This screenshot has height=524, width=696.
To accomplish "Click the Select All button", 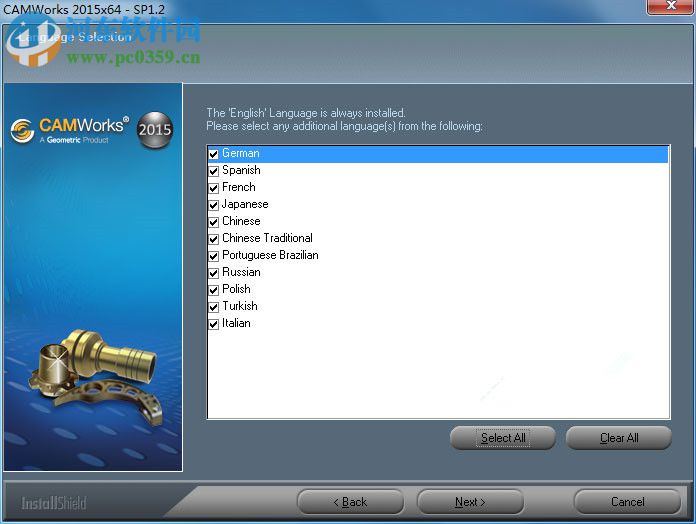I will point(502,438).
